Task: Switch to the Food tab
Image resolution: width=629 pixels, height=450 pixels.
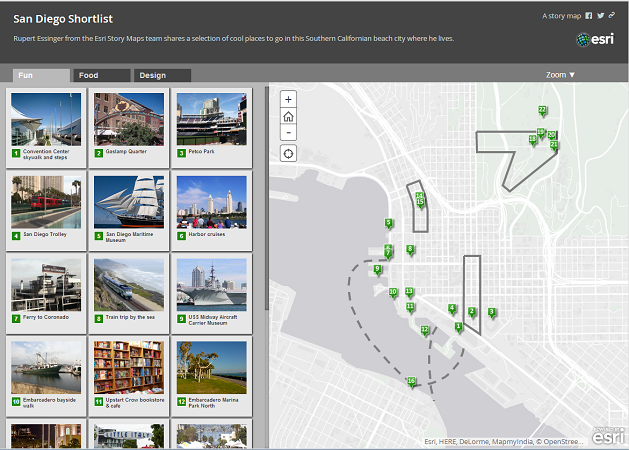Action: pos(101,75)
